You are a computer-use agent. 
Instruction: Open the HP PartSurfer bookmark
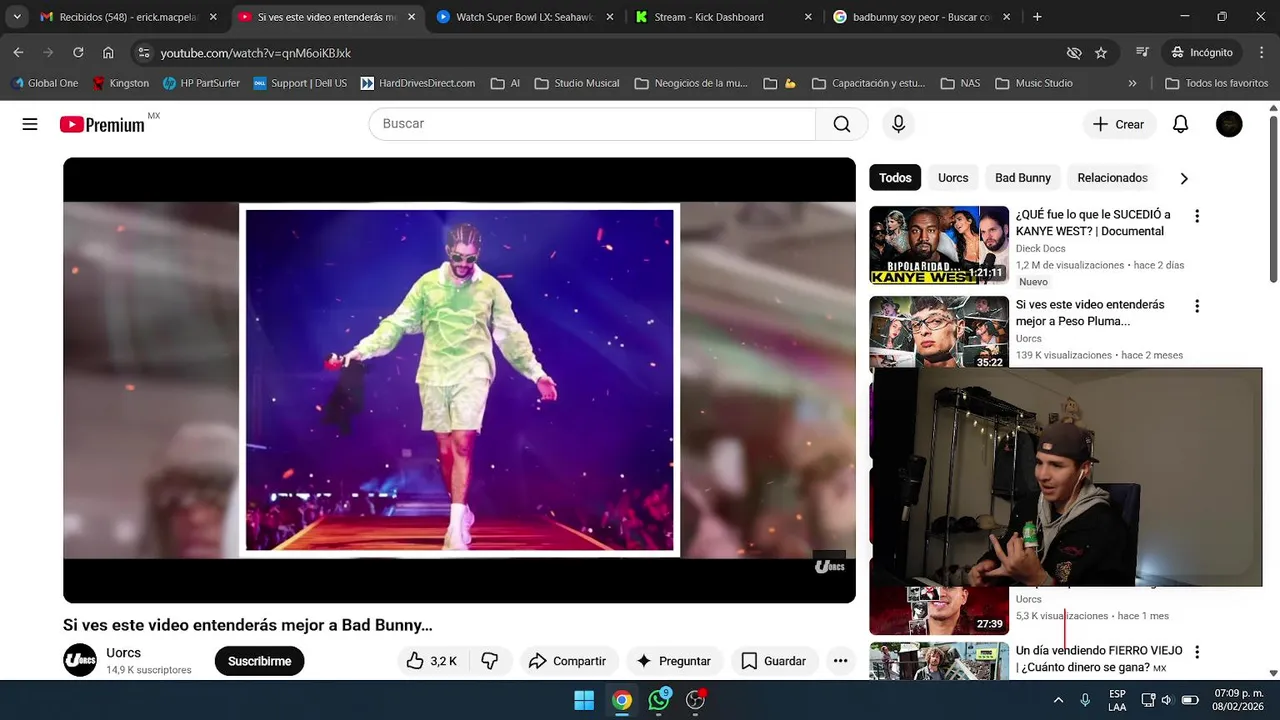coord(201,83)
